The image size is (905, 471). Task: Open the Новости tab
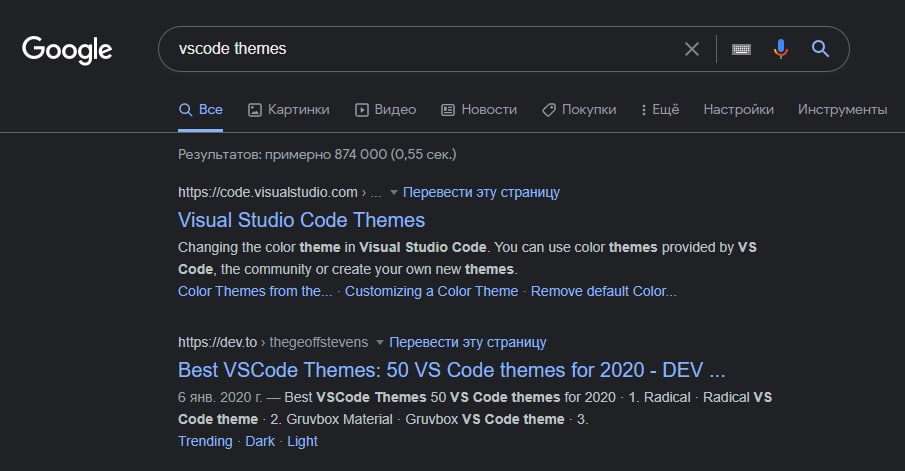click(x=479, y=109)
